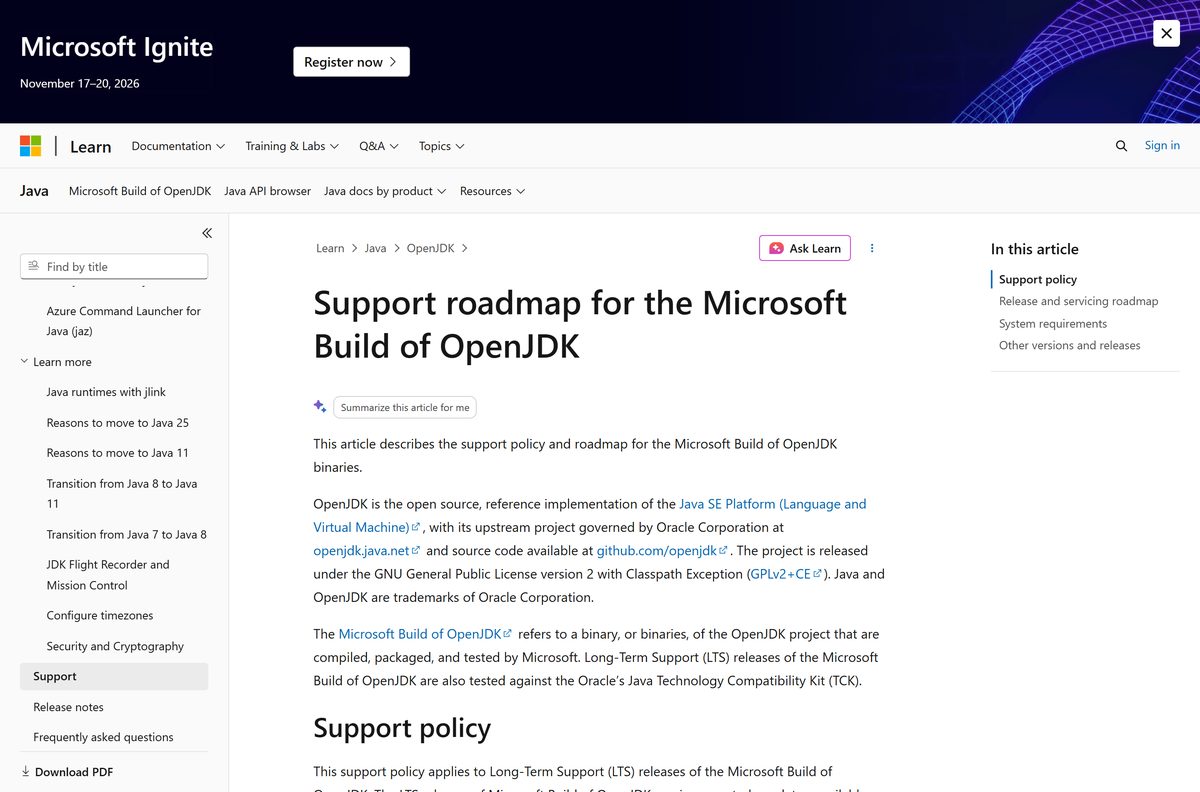Screen dimensions: 1200x792
Task: Open JDK Flight Recorder and Mission Control
Action: click(108, 575)
